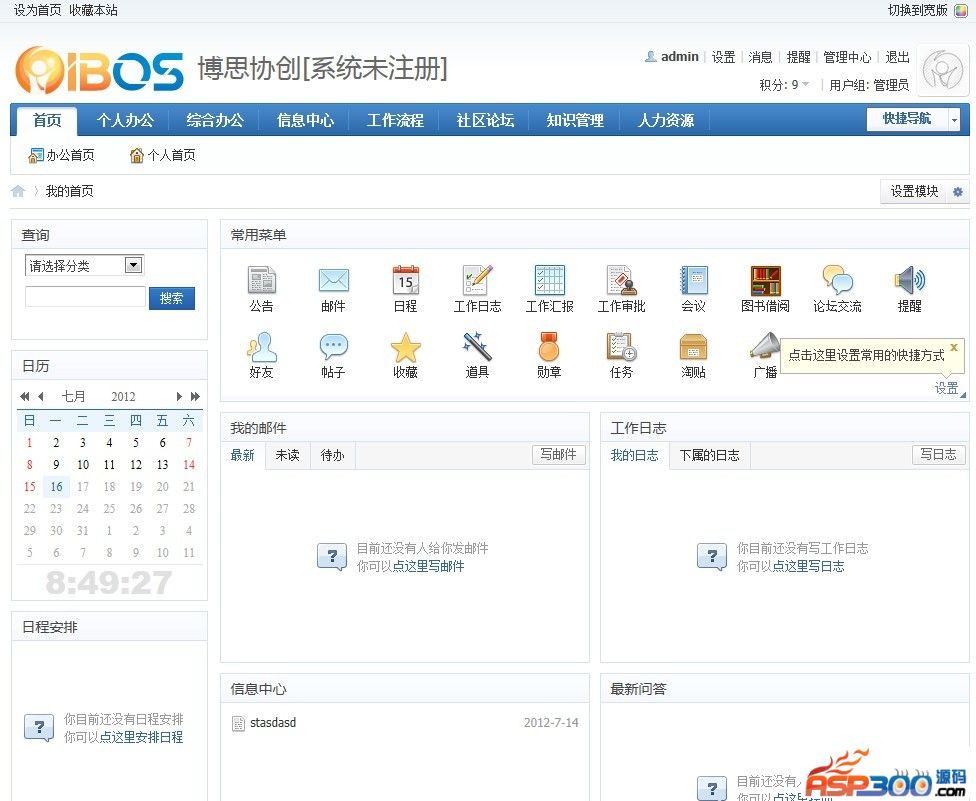The height and width of the screenshot is (801, 976).
Task: Select the 知识管理 navigation tab
Action: (x=575, y=120)
